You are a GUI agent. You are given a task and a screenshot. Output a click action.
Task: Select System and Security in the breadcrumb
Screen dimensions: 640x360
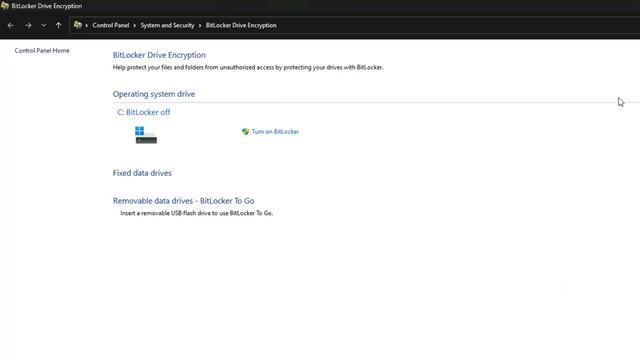167,25
